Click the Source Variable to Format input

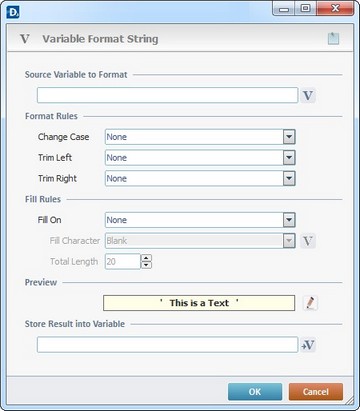pyautogui.click(x=167, y=95)
